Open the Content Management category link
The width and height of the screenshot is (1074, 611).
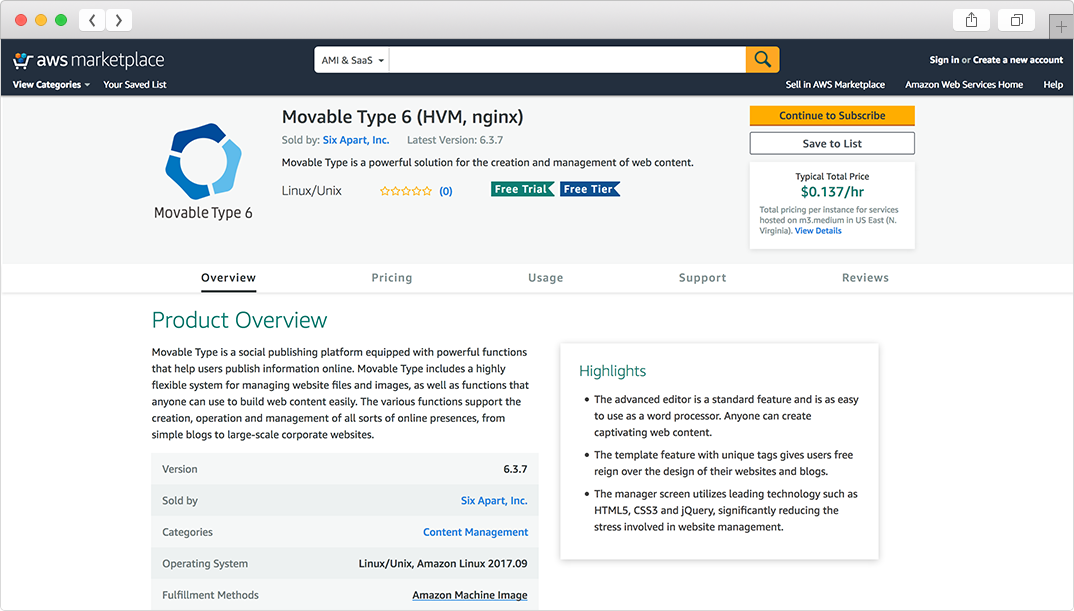475,532
